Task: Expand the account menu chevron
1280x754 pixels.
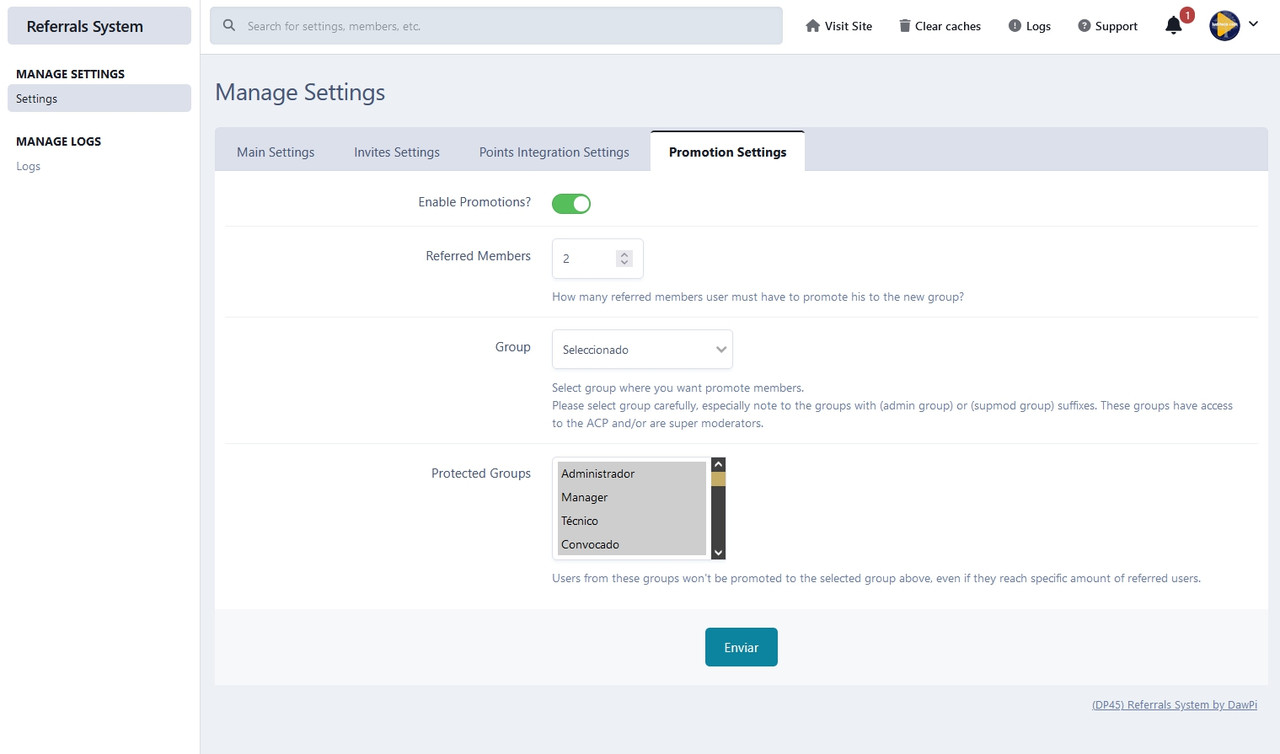Action: click(1251, 25)
